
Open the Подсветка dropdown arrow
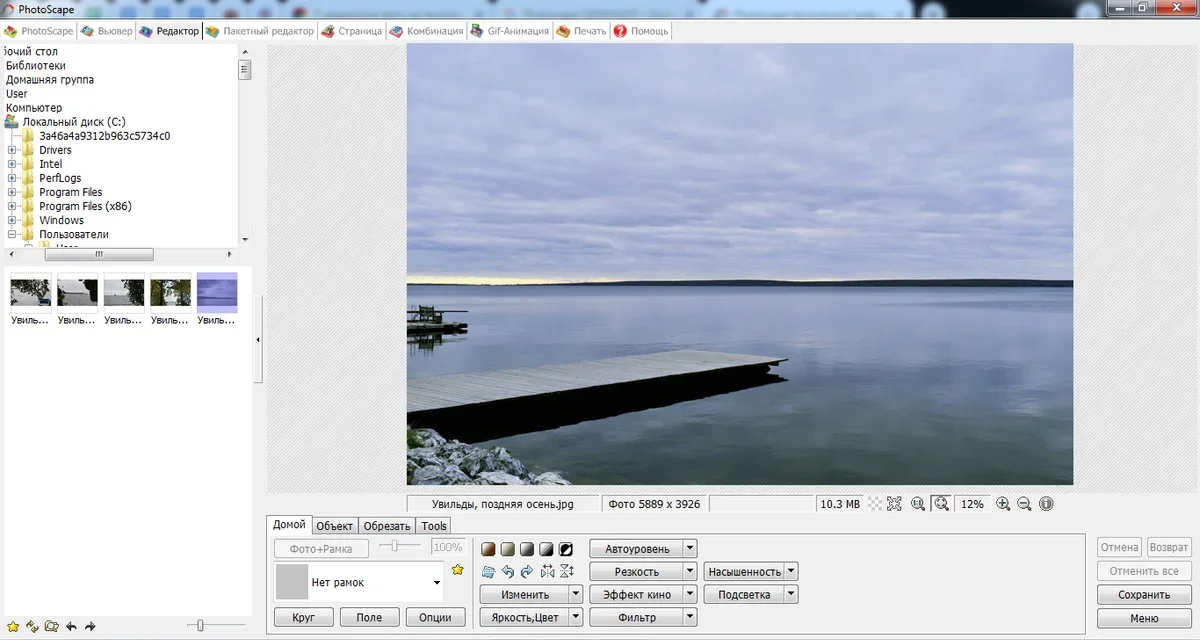click(791, 594)
